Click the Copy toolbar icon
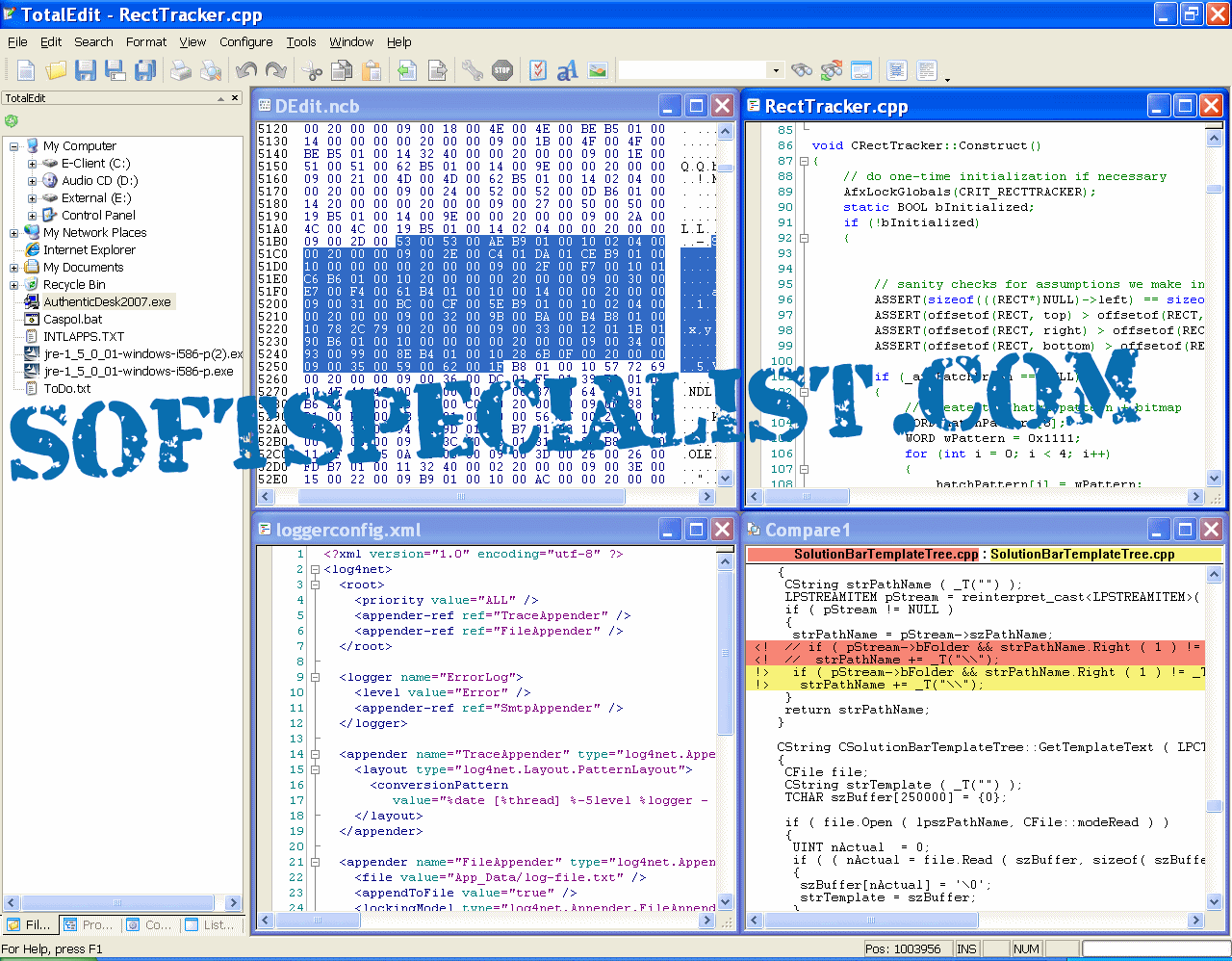Viewport: 1232px width, 961px height. (x=342, y=70)
